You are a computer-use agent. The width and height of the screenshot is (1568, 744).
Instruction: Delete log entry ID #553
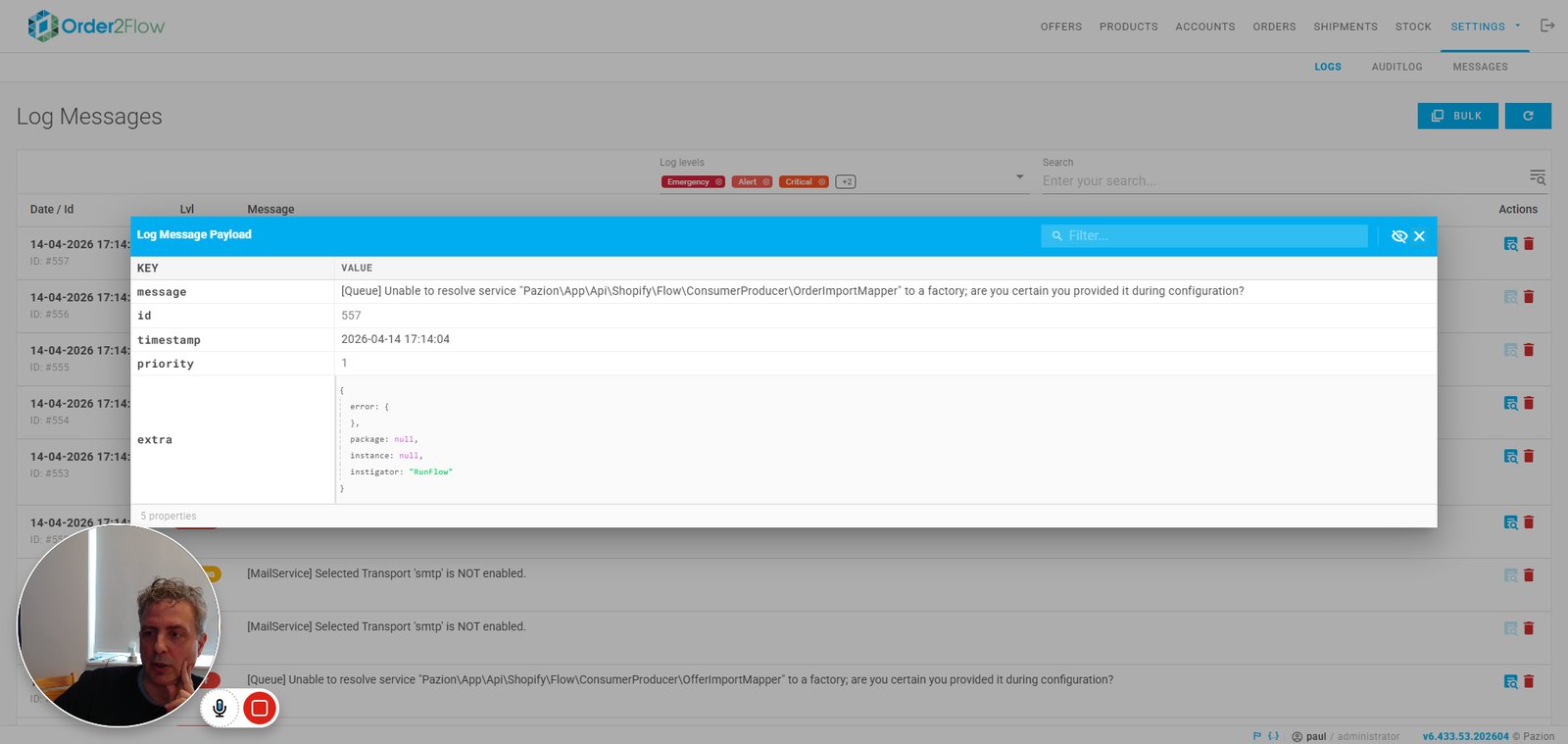pyautogui.click(x=1529, y=456)
